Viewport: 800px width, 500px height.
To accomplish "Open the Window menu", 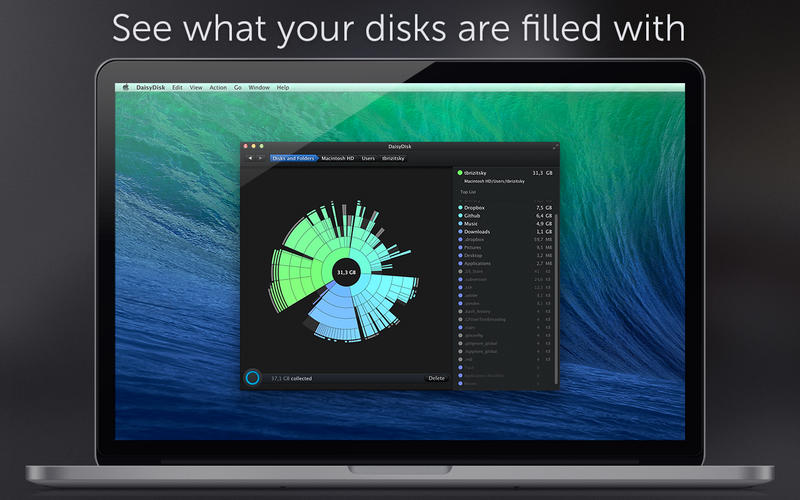I will tap(259, 88).
